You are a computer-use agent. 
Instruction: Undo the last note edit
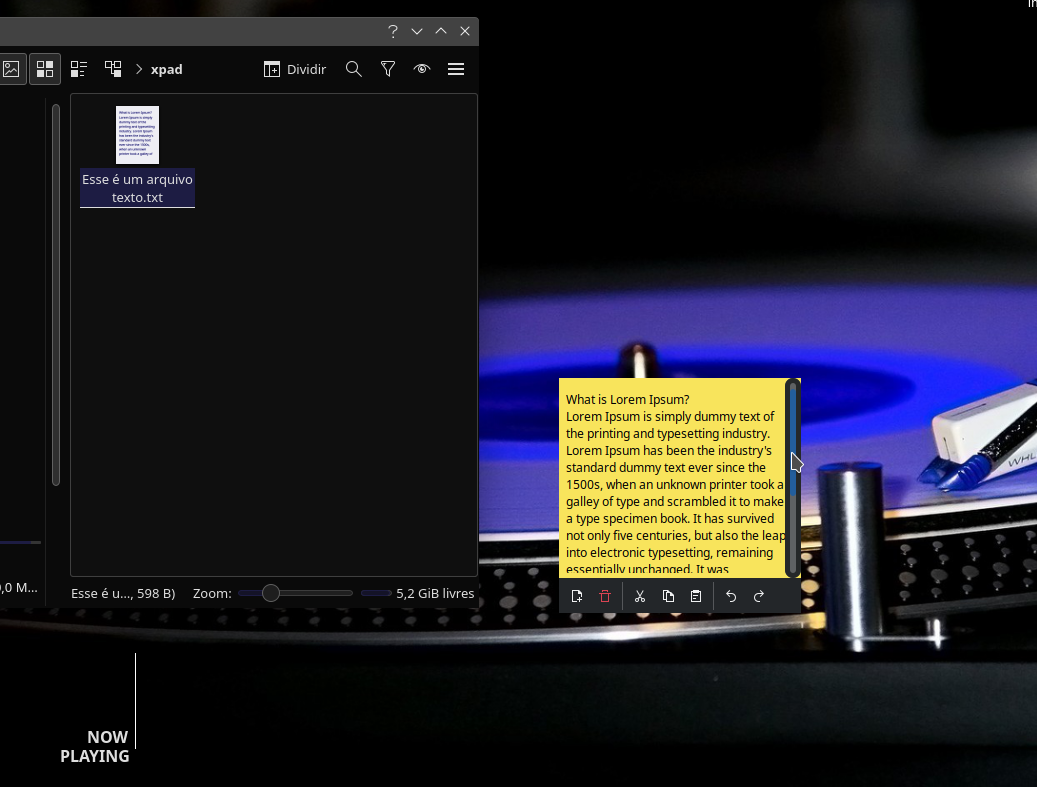click(x=730, y=595)
